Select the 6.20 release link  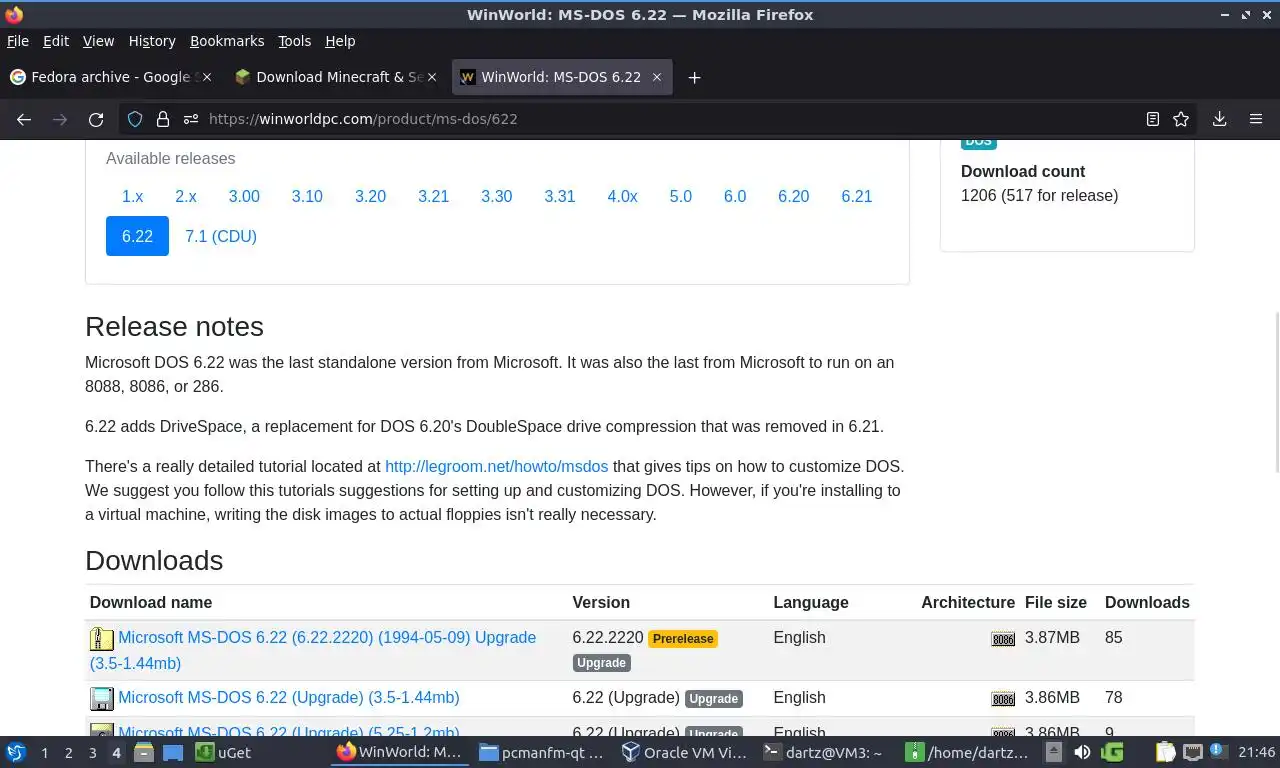click(x=794, y=196)
